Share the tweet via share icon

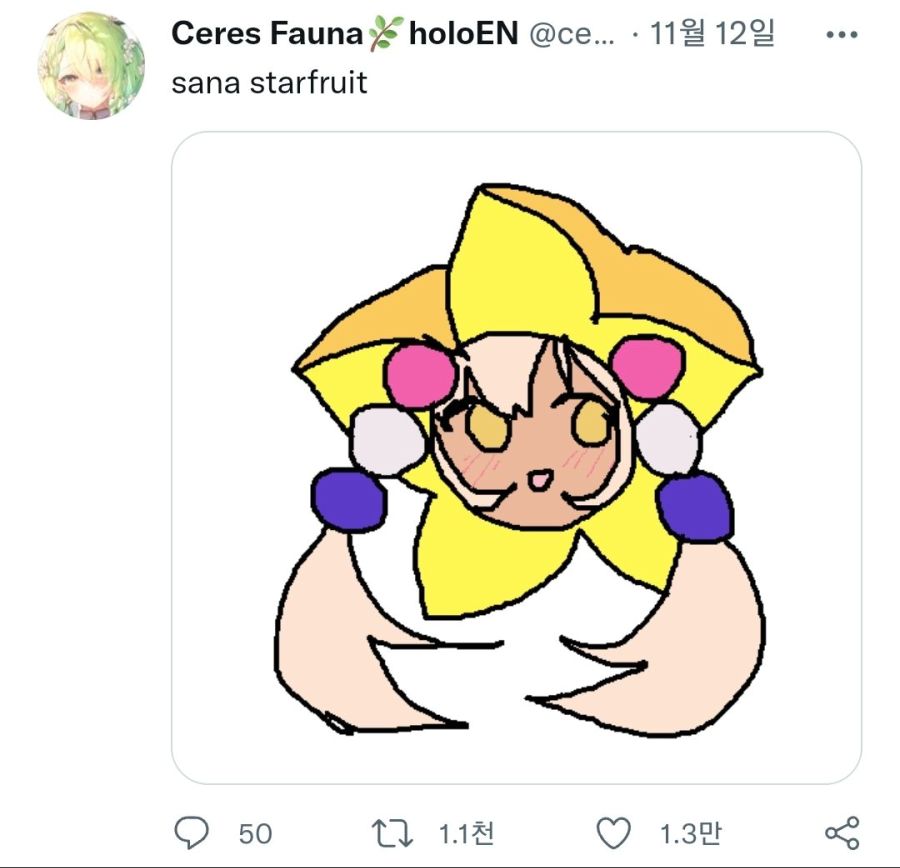841,832
